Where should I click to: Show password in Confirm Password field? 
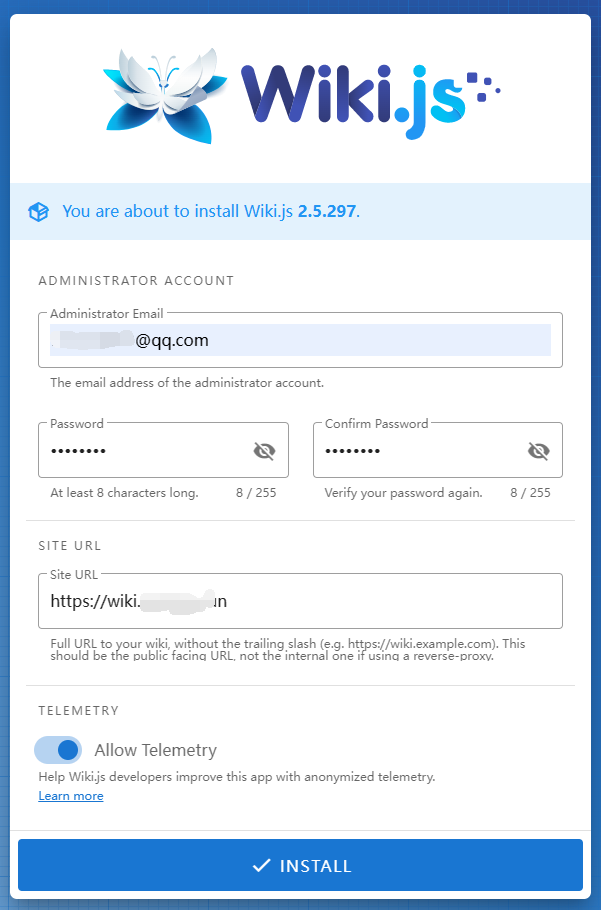point(538,451)
